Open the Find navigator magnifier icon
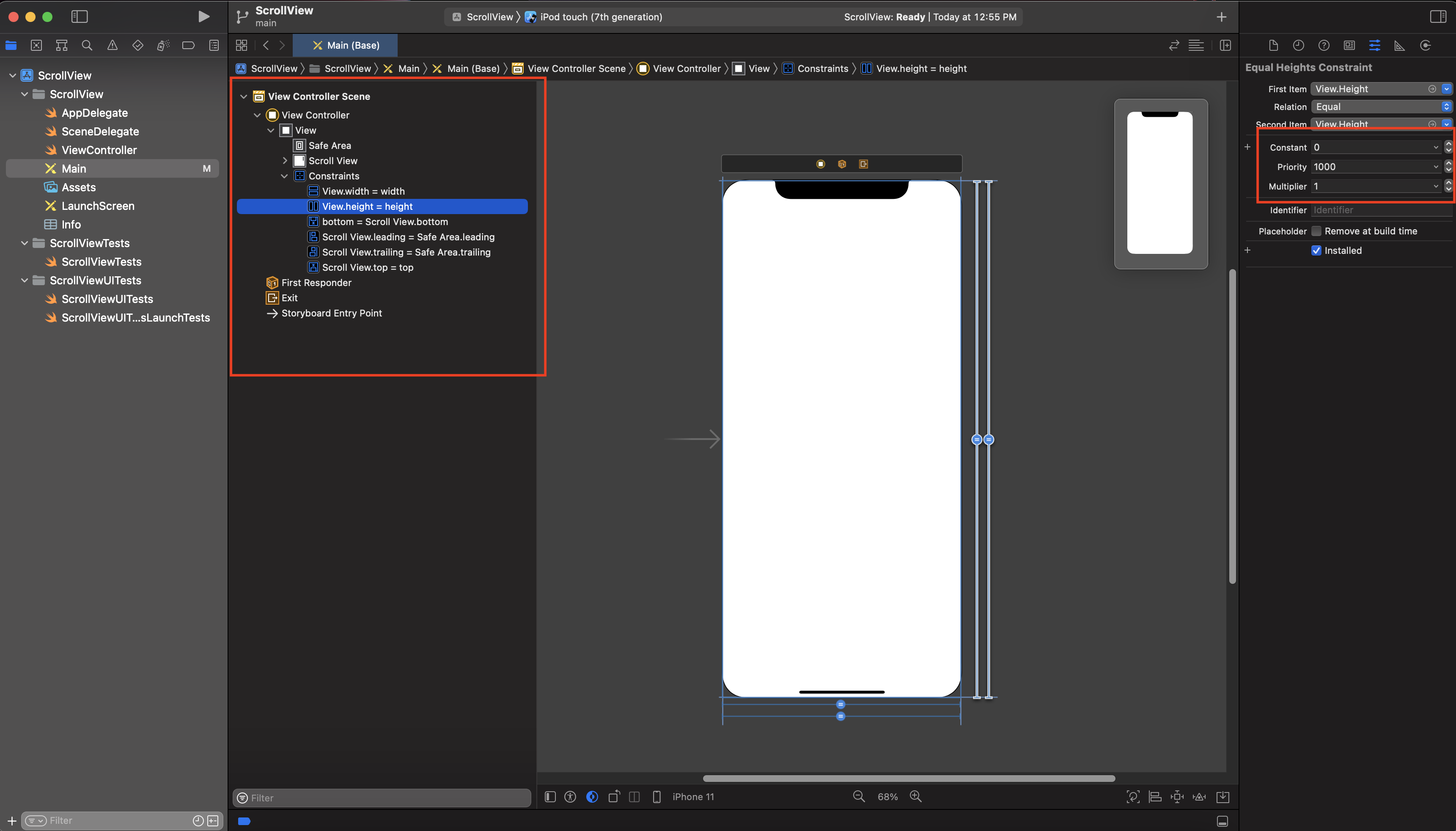1456x831 pixels. coord(87,46)
